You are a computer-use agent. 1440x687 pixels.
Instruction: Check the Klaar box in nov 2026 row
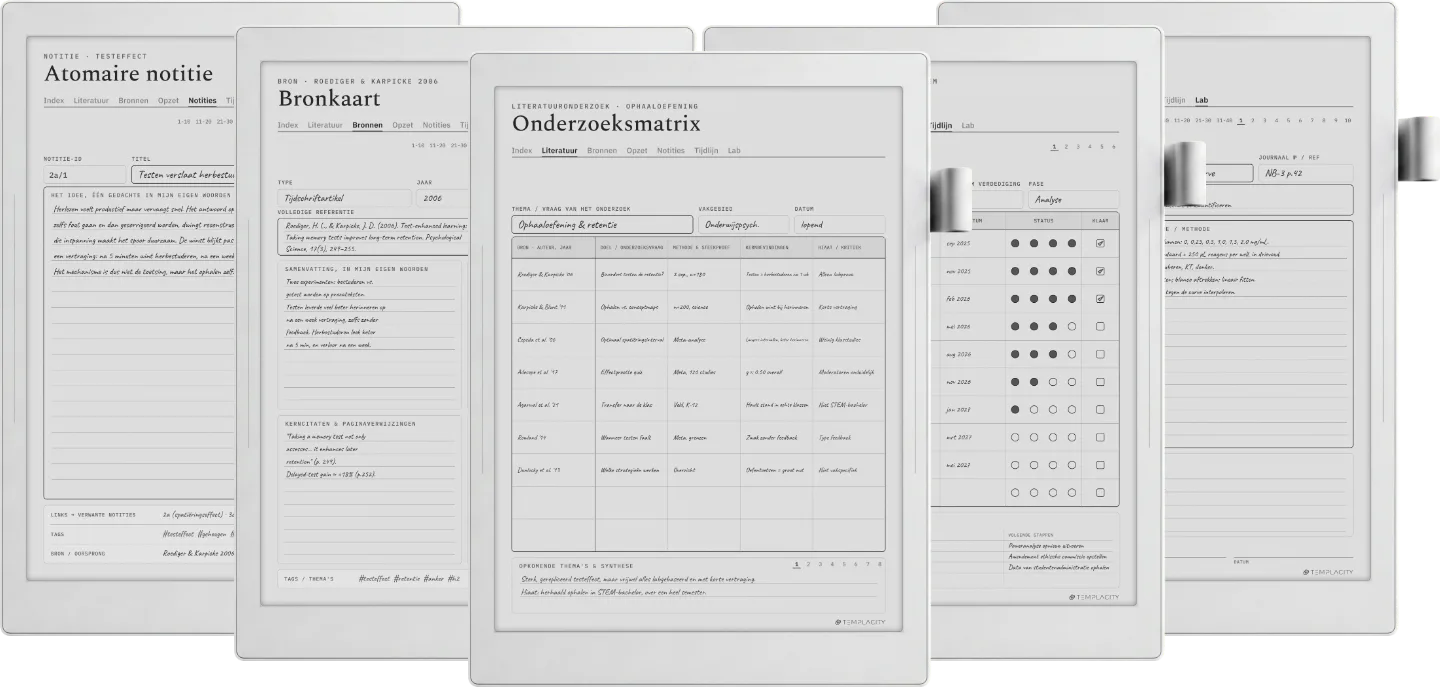[x=1100, y=382]
